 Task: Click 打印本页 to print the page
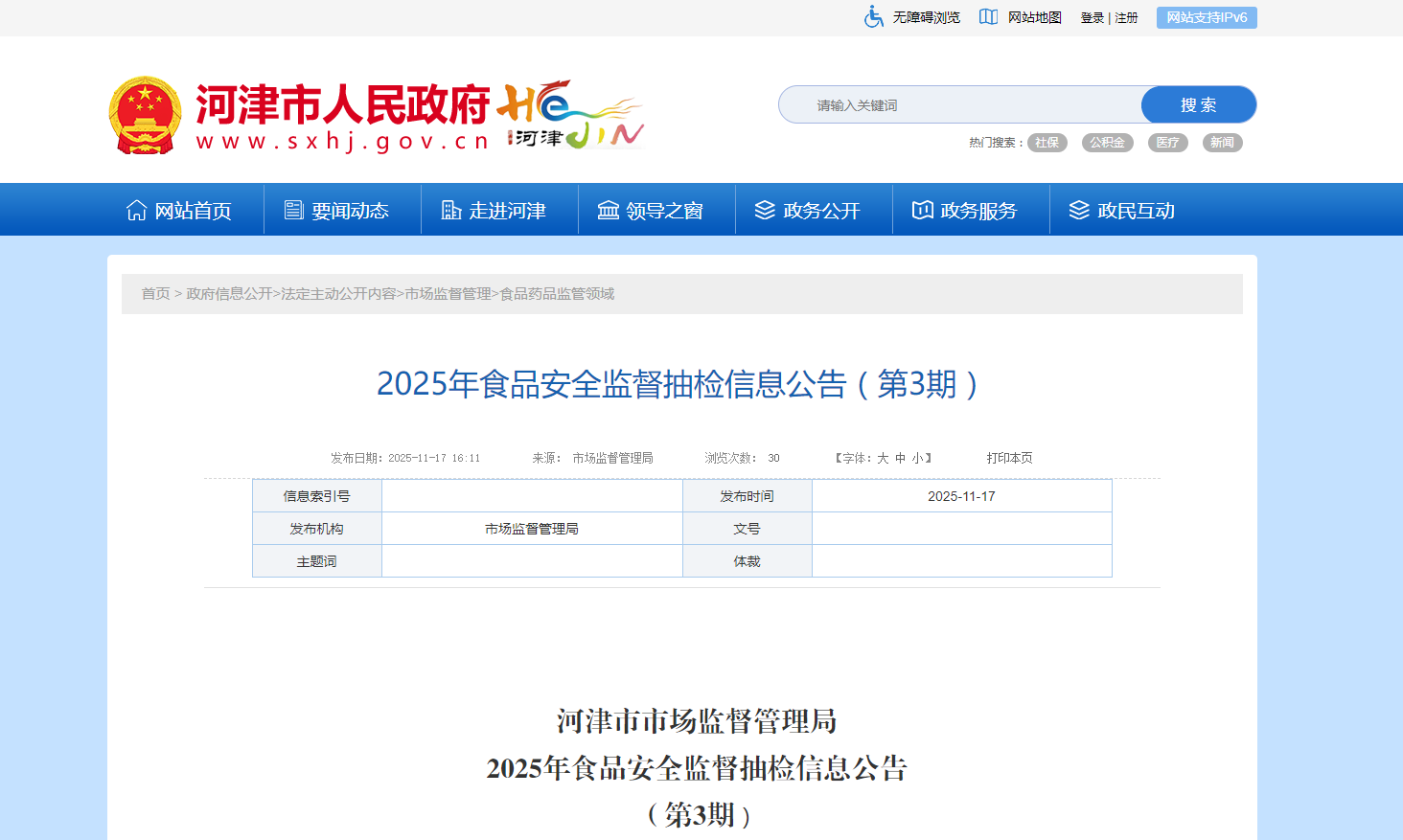click(1009, 459)
